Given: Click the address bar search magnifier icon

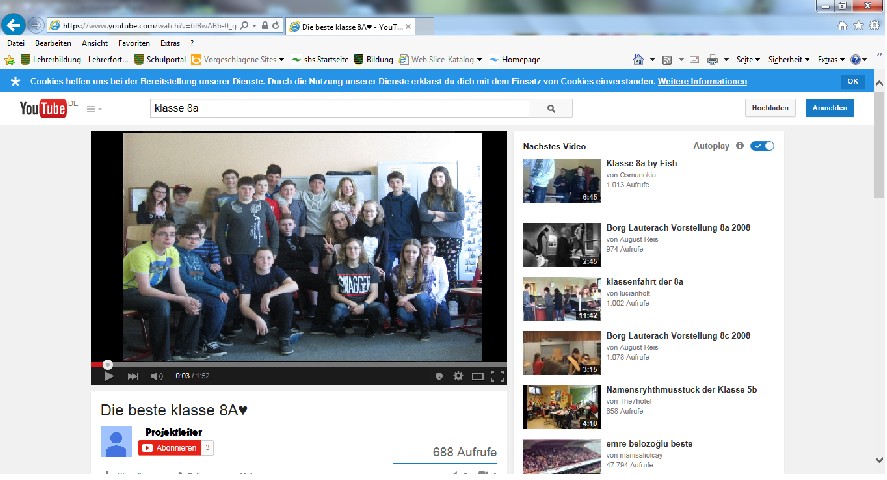Looking at the screenshot, I should (x=244, y=25).
